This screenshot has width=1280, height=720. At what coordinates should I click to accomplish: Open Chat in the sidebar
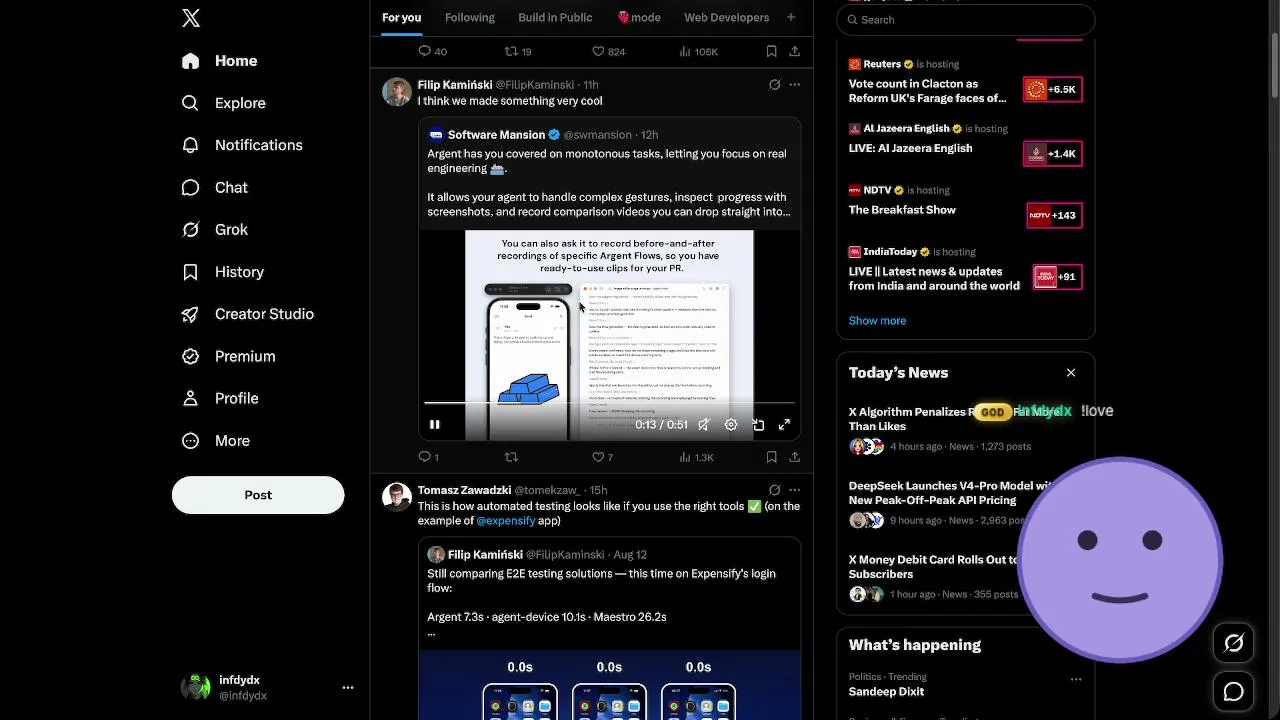click(x=215, y=187)
